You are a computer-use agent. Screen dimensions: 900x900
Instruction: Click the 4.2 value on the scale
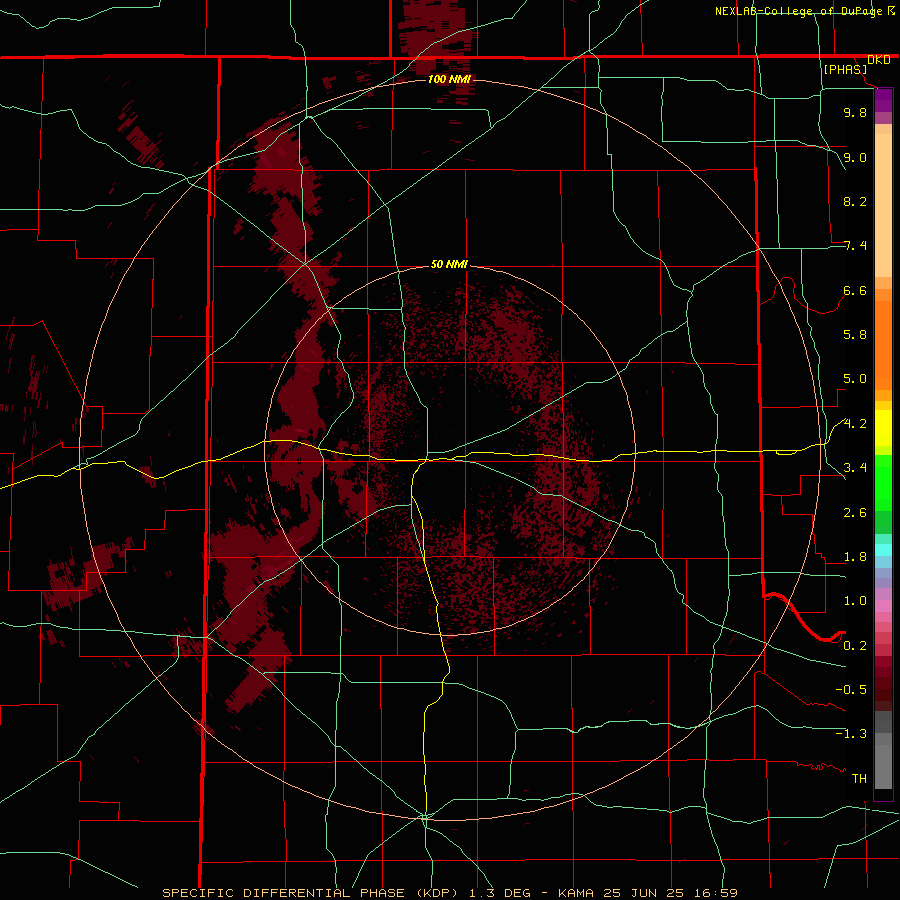[x=855, y=424]
